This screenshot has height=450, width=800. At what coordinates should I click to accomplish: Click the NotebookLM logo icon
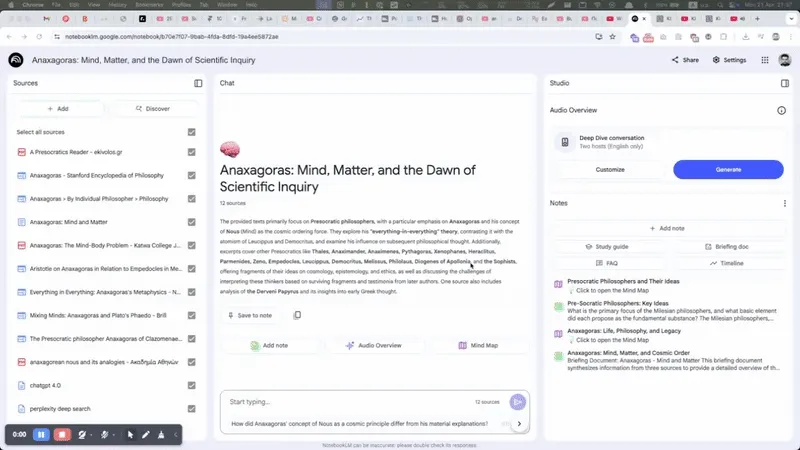coord(16,60)
